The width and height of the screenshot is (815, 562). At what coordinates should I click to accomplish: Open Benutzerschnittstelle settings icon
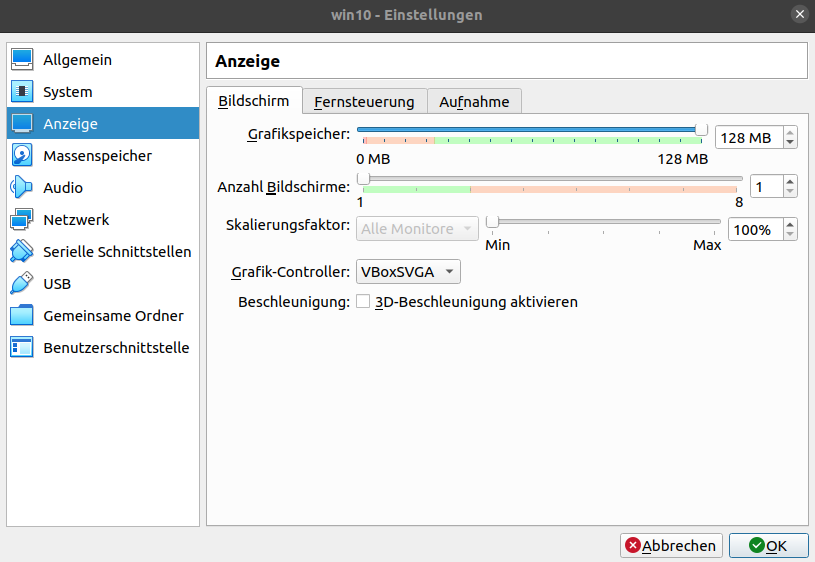click(22, 348)
